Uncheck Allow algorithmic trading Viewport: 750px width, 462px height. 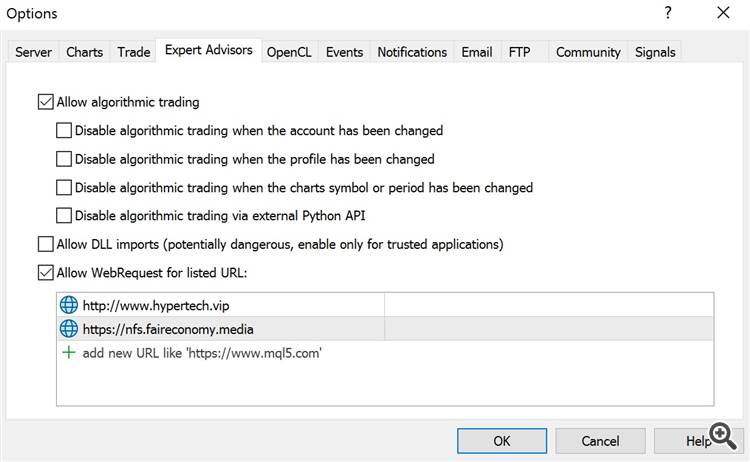pyautogui.click(x=45, y=102)
